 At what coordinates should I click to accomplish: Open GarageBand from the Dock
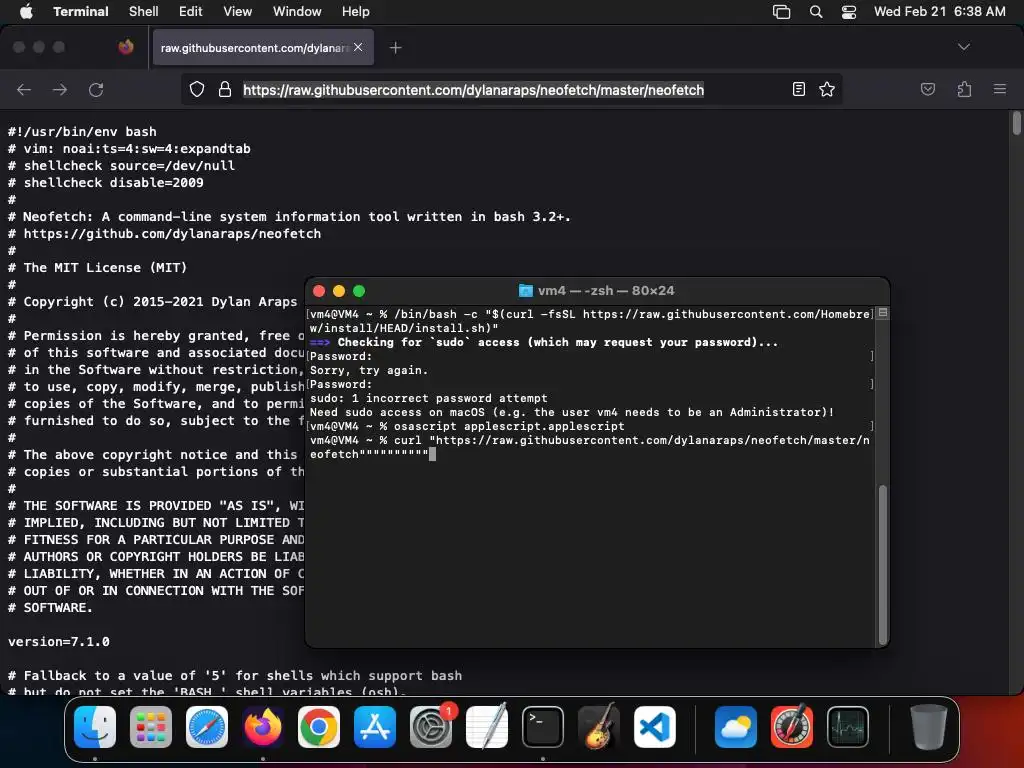(599, 727)
